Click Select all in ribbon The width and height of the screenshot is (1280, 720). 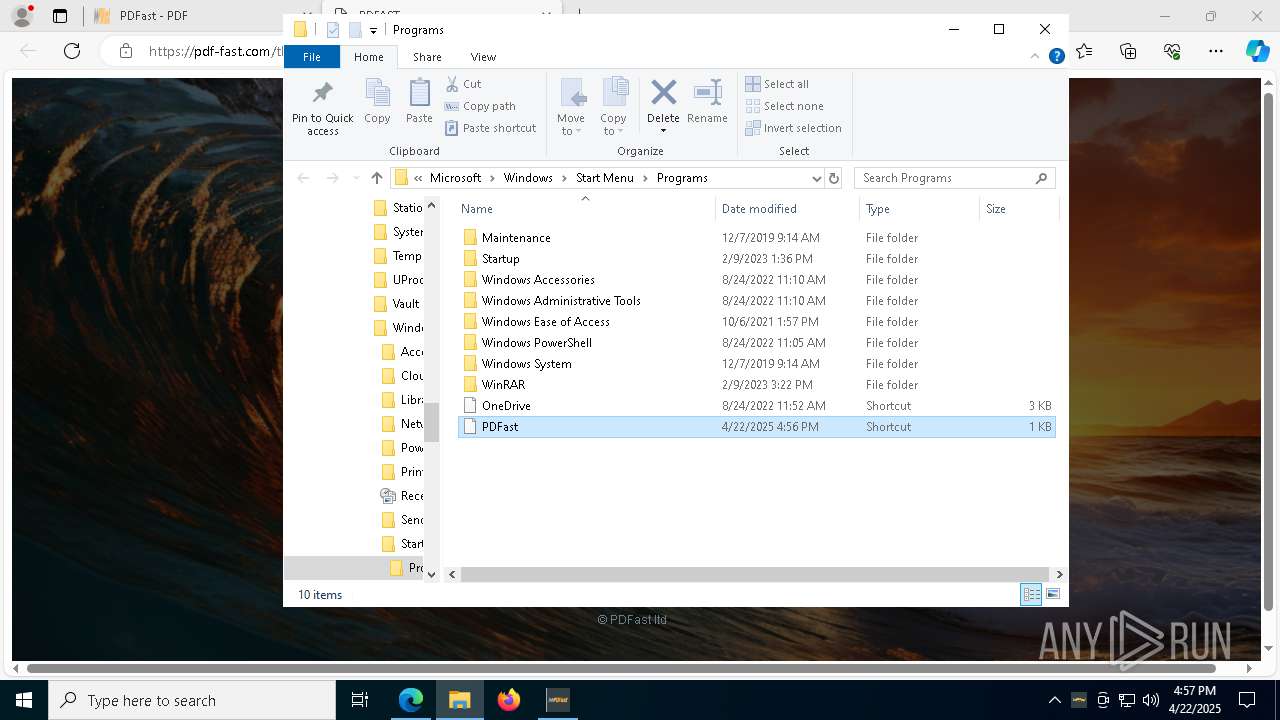[777, 84]
